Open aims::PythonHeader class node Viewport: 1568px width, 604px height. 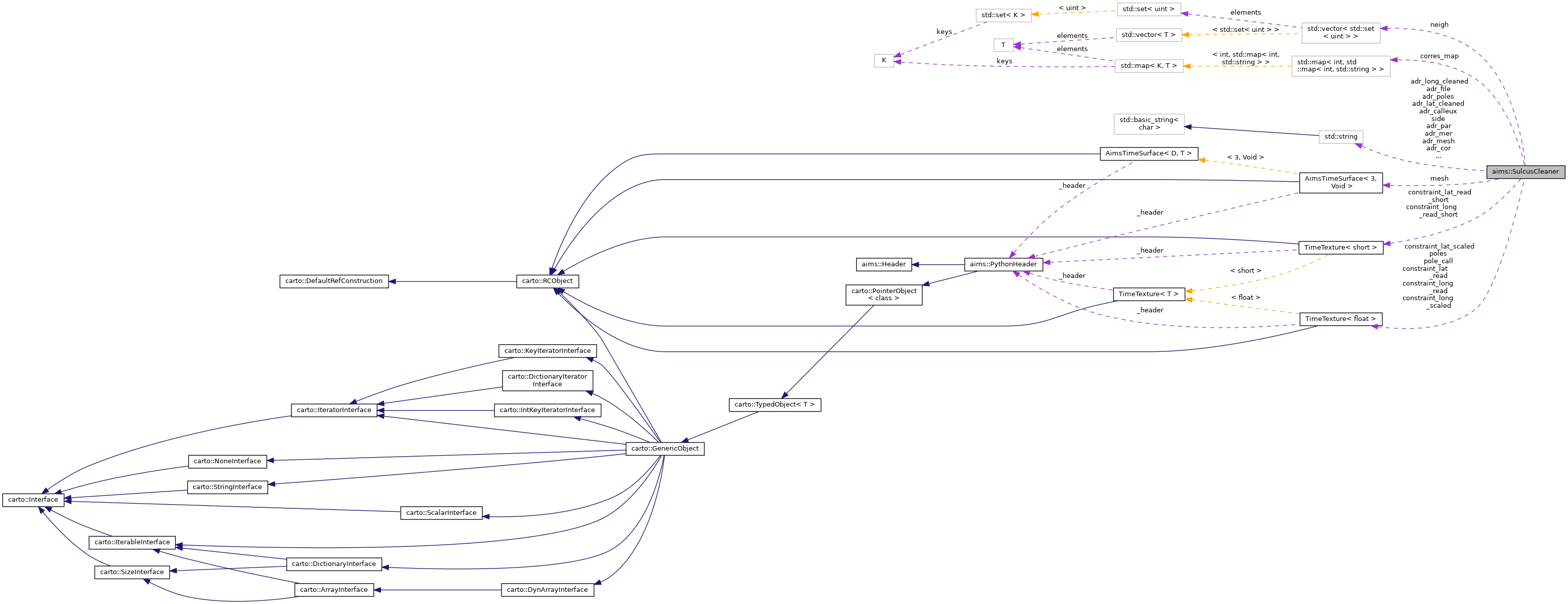1003,264
